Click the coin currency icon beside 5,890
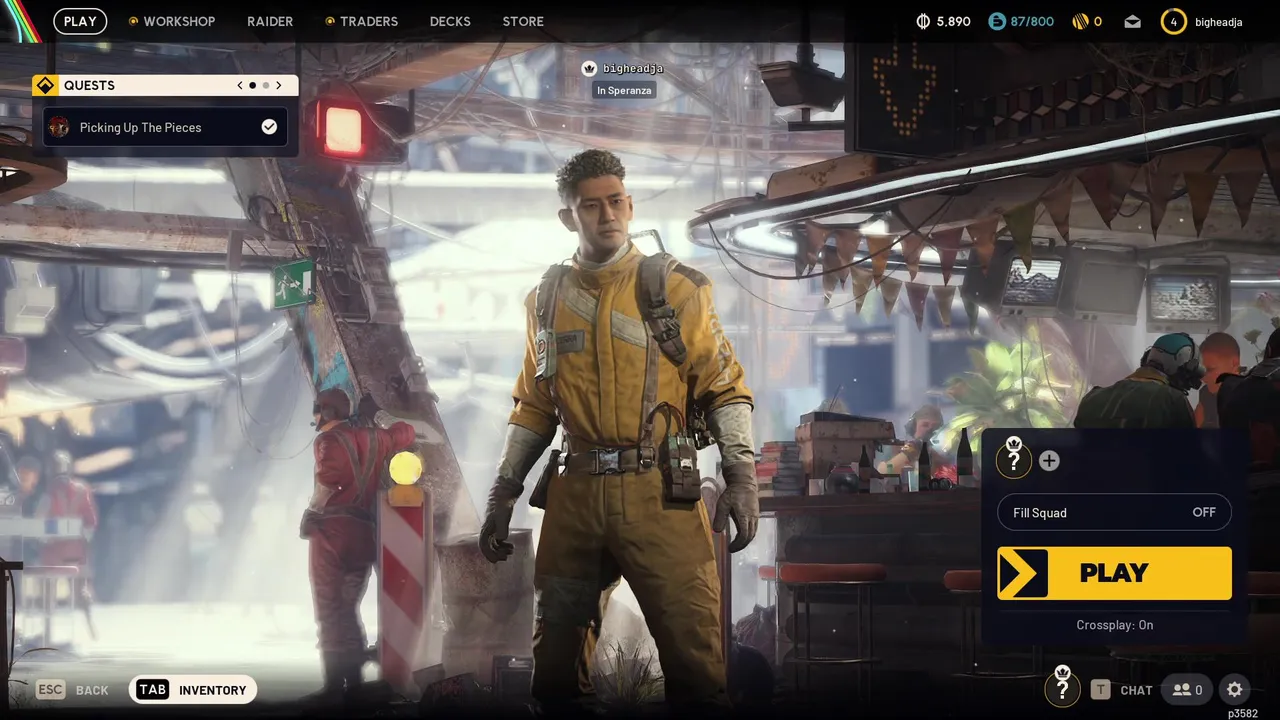1280x720 pixels. tap(923, 21)
